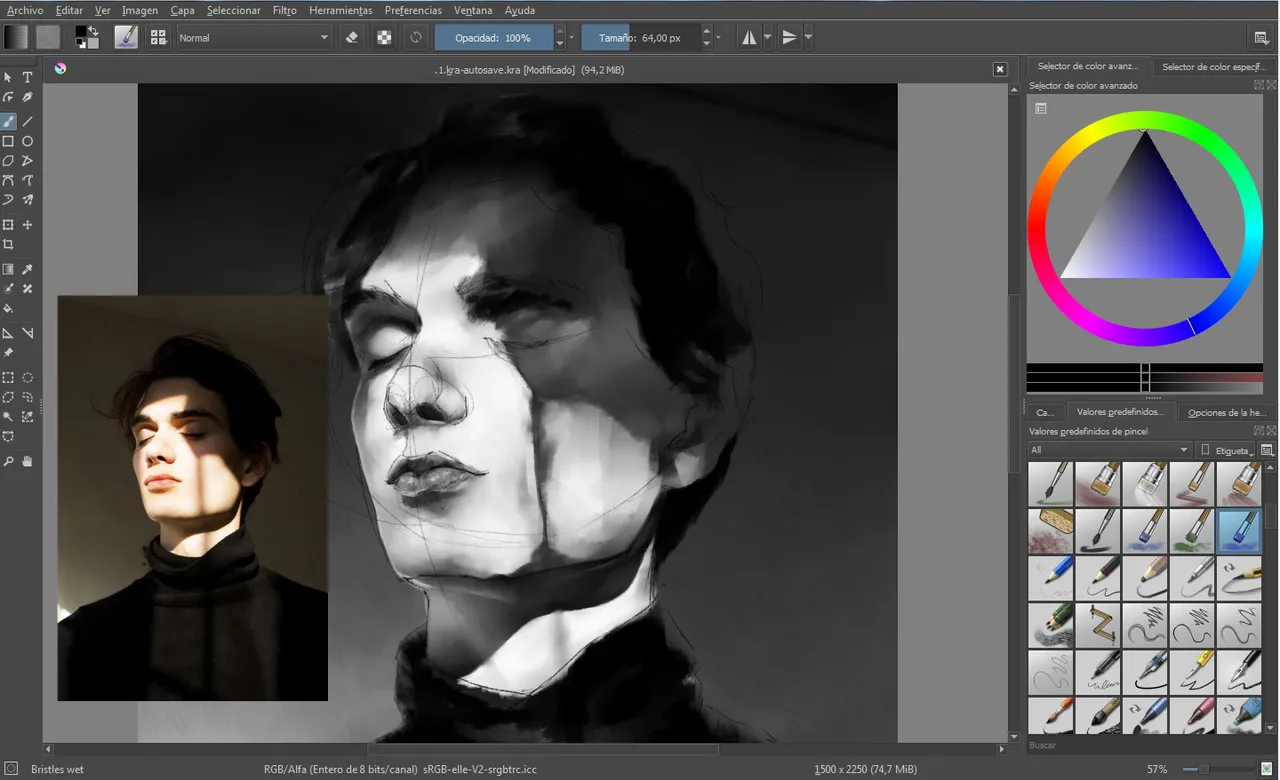Click the canvas horizontal scrollbar
Image resolution: width=1280 pixels, height=780 pixels.
(543, 749)
